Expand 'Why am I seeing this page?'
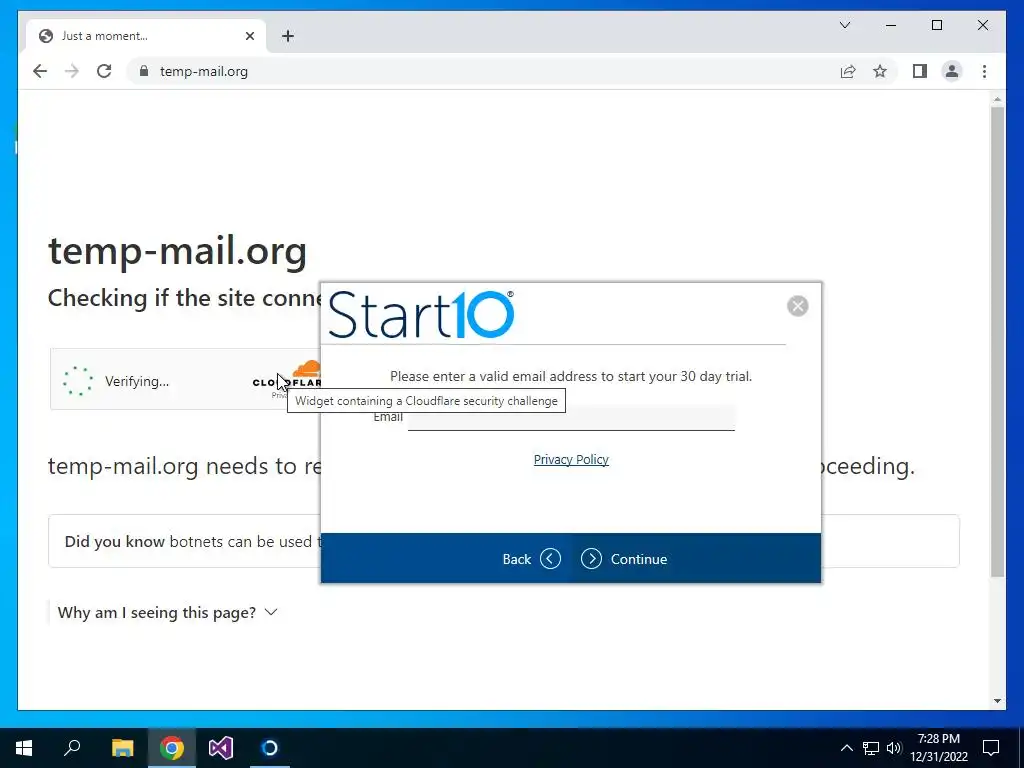The height and width of the screenshot is (768, 1024). (167, 613)
